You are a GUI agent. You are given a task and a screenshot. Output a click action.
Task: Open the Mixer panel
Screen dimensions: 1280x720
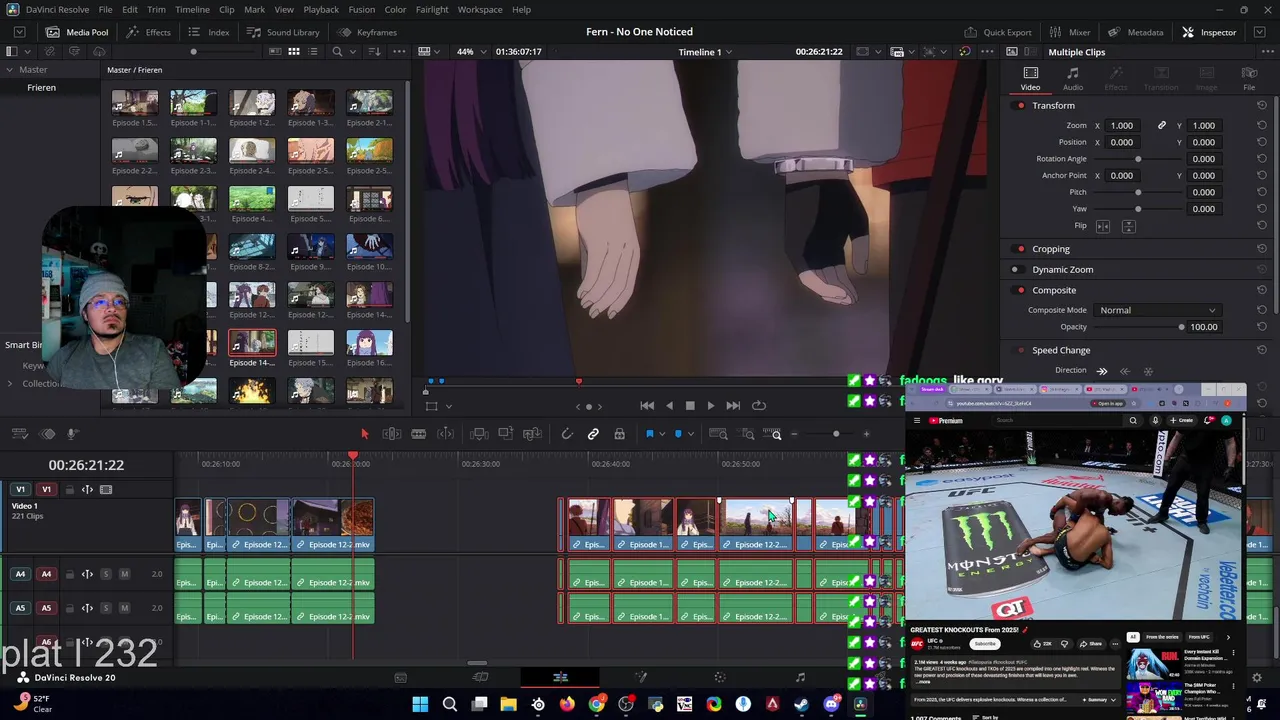(x=1070, y=32)
